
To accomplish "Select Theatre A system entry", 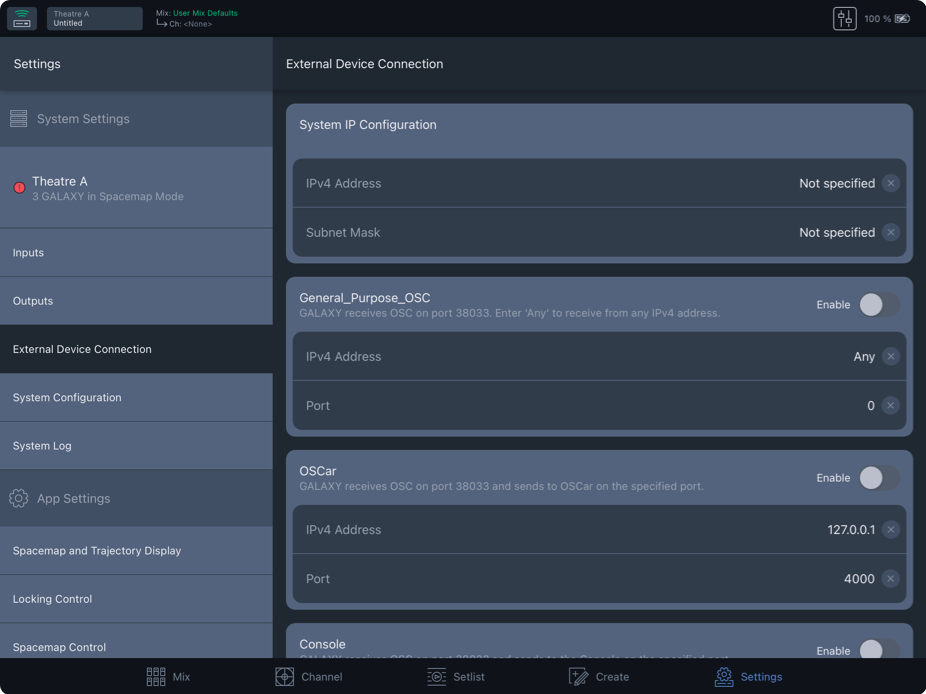I will [136, 188].
